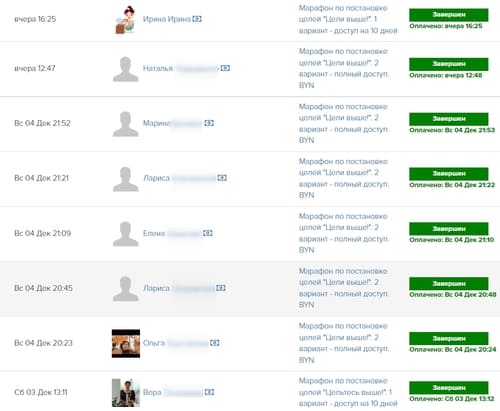This screenshot has height=411, width=500.
Task: Click money icon next to Марина
Action: point(209,123)
